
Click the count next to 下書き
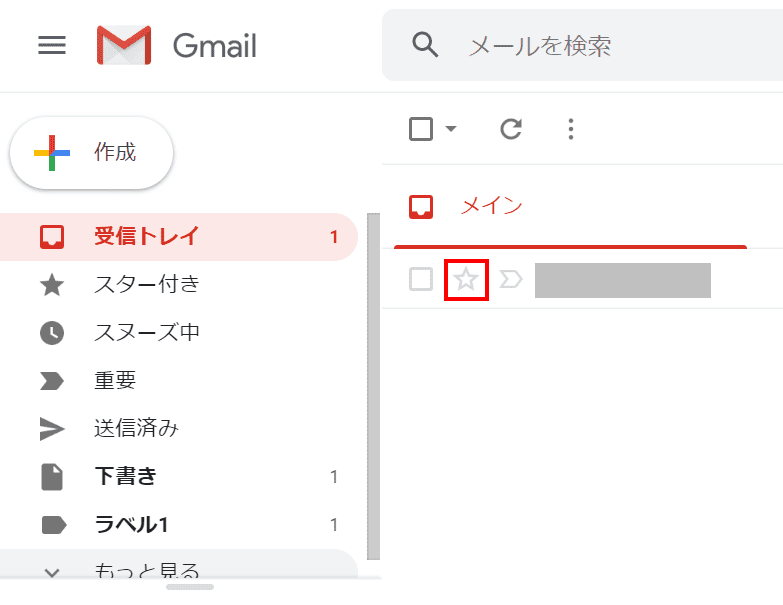point(334,477)
